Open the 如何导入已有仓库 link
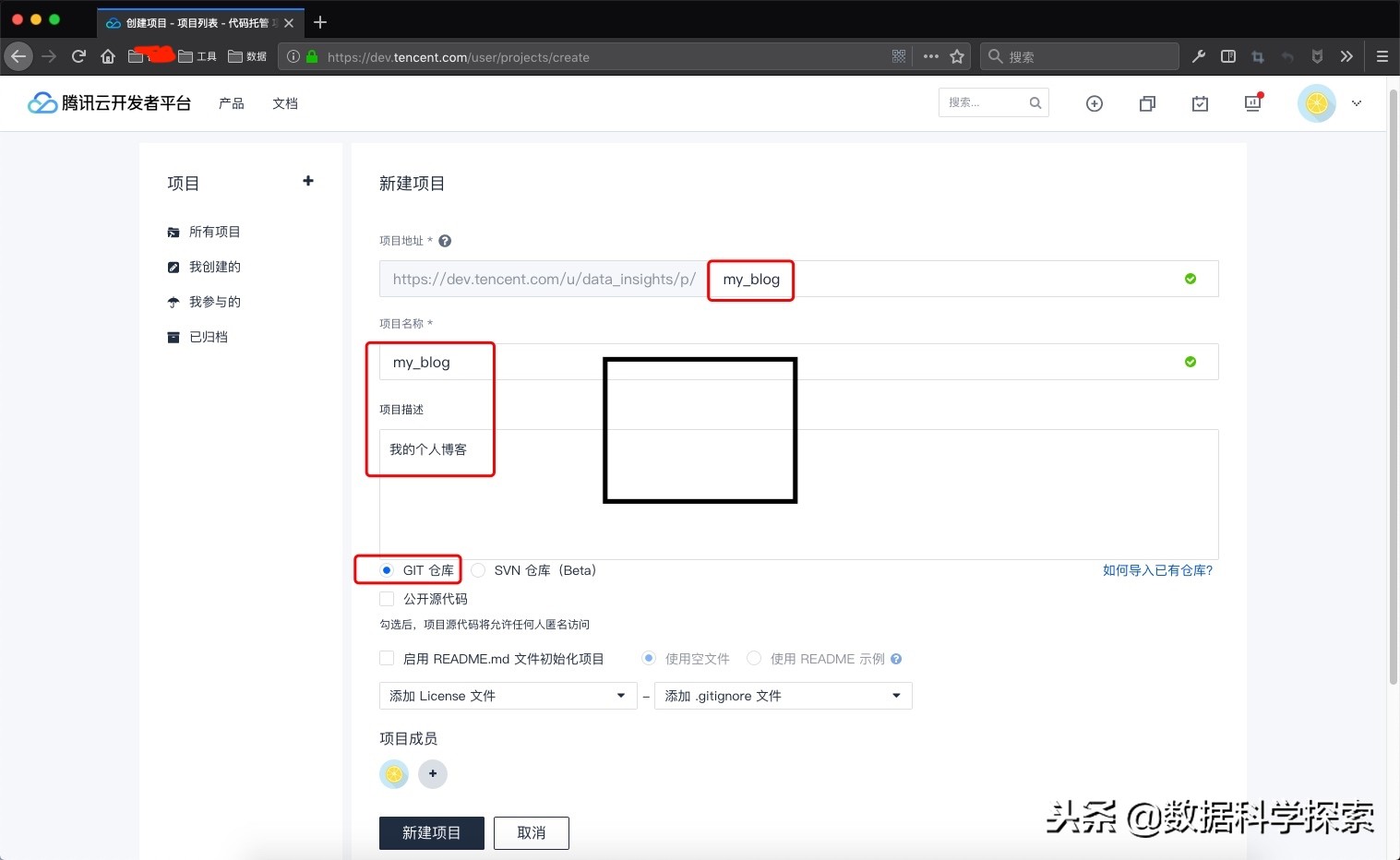The height and width of the screenshot is (860, 1400). pos(1157,570)
